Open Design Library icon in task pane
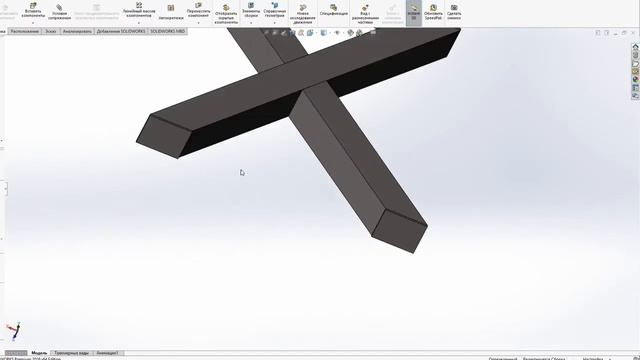 point(635,55)
